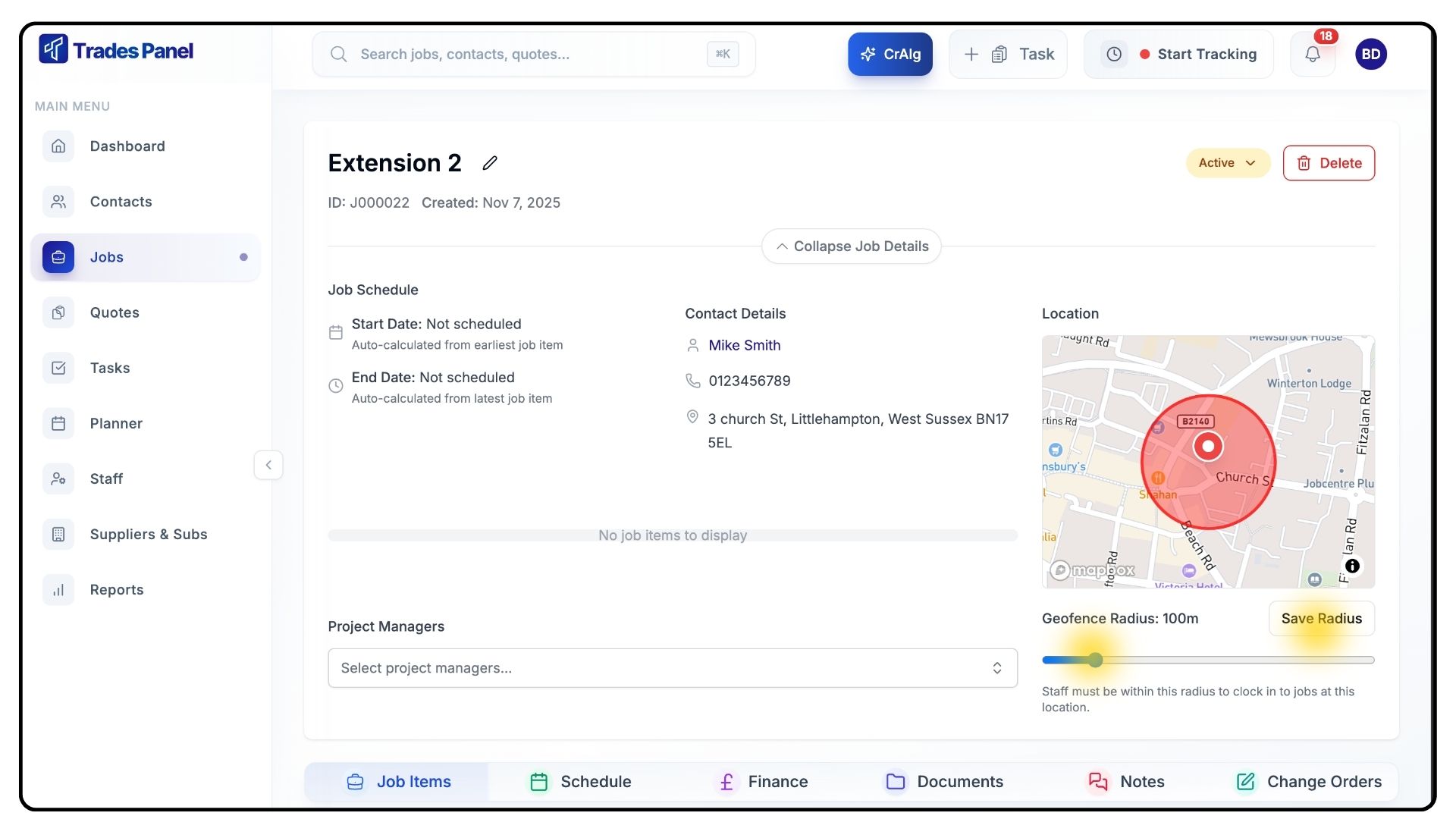Screen dimensions: 1456x819
Task: Open Suppliers & Subs from the sidebar
Action: [x=148, y=534]
